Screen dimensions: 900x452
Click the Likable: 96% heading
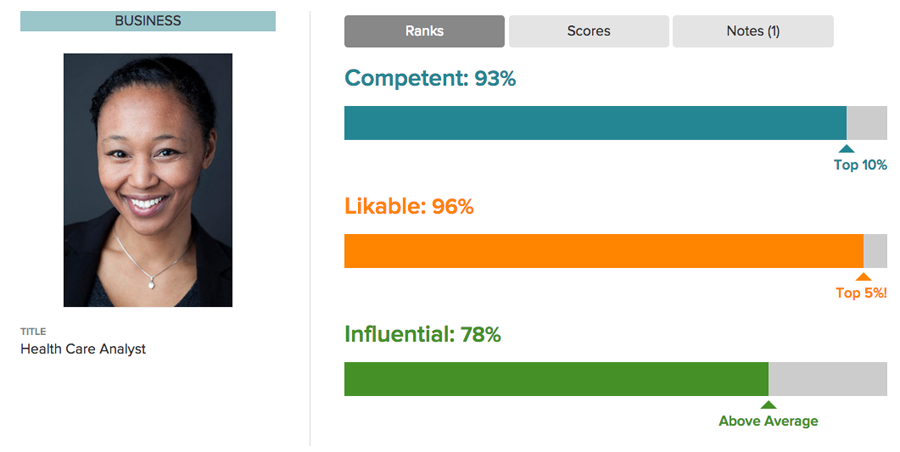pos(409,206)
